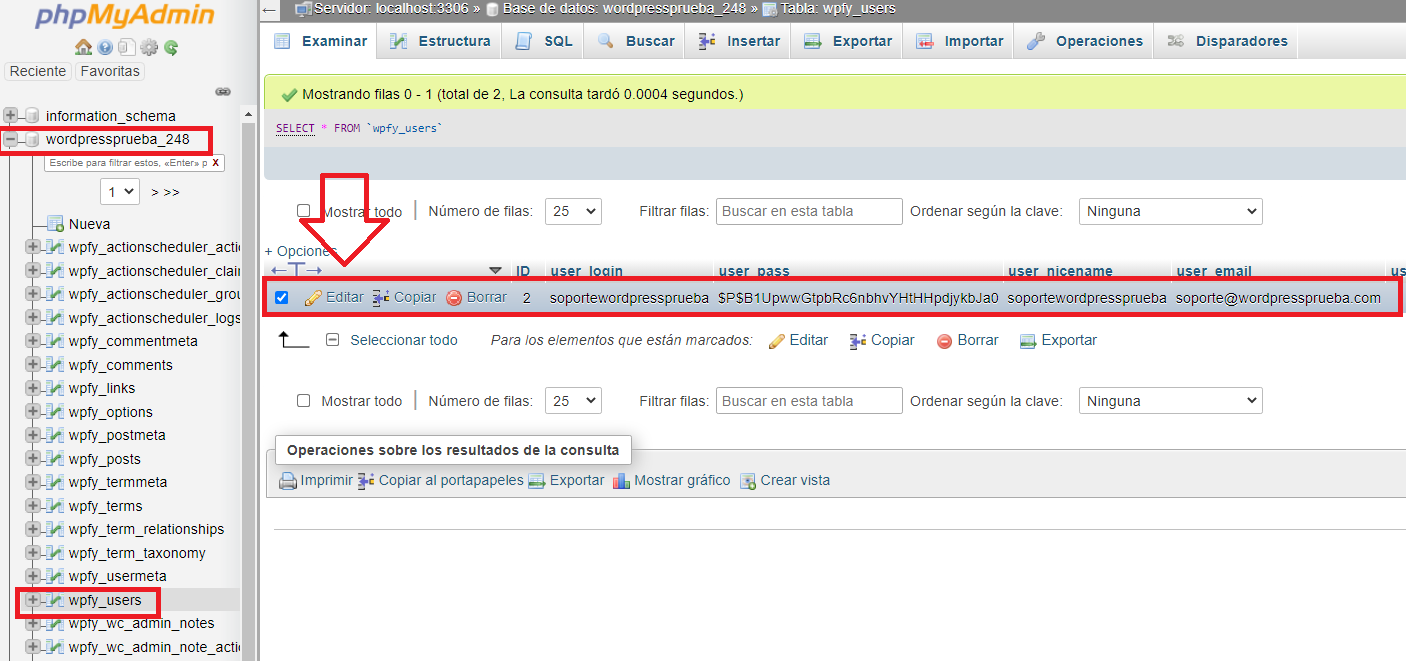Image resolution: width=1406 pixels, height=661 pixels.
Task: Open the settings gear icon in sidebar
Action: (149, 47)
